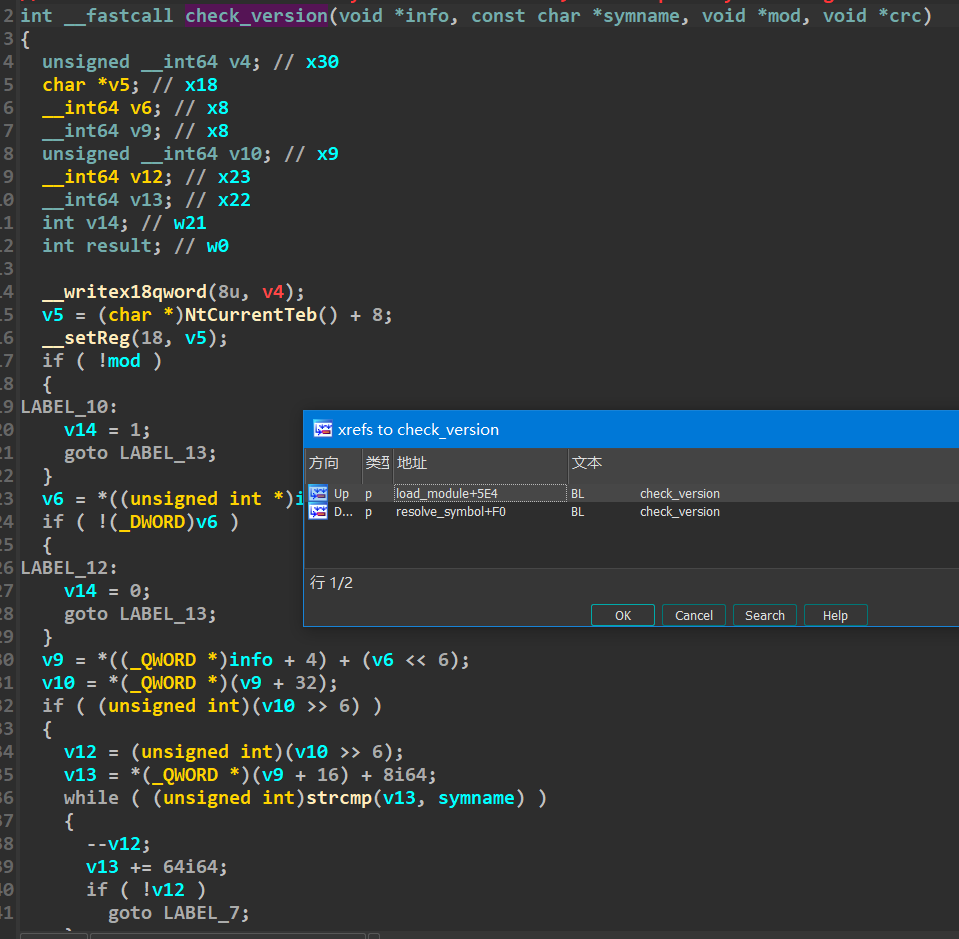Sort xrefs by the 方向 column header
Screen dimensions: 959x939
324,463
